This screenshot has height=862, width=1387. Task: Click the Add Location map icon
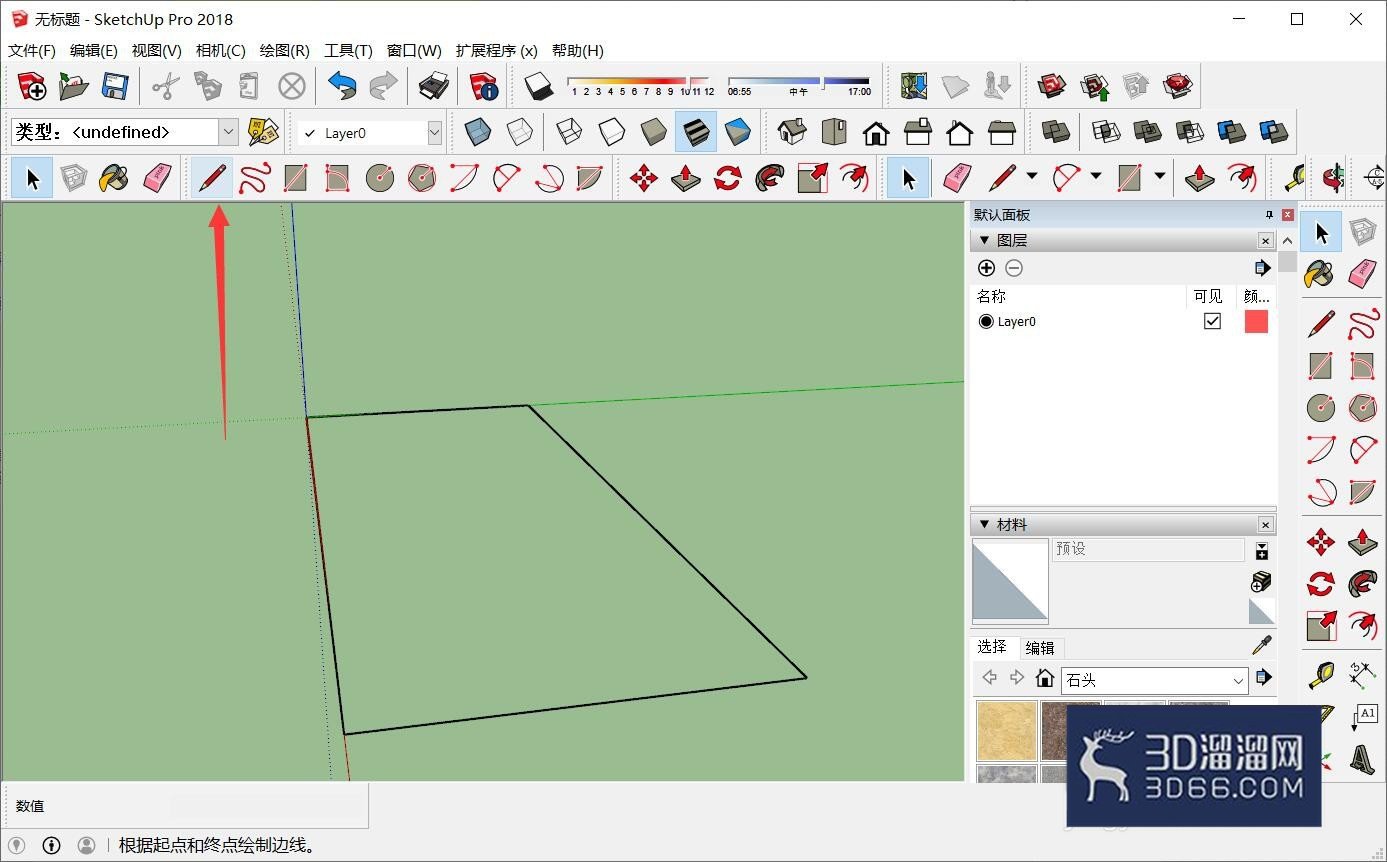coord(914,86)
